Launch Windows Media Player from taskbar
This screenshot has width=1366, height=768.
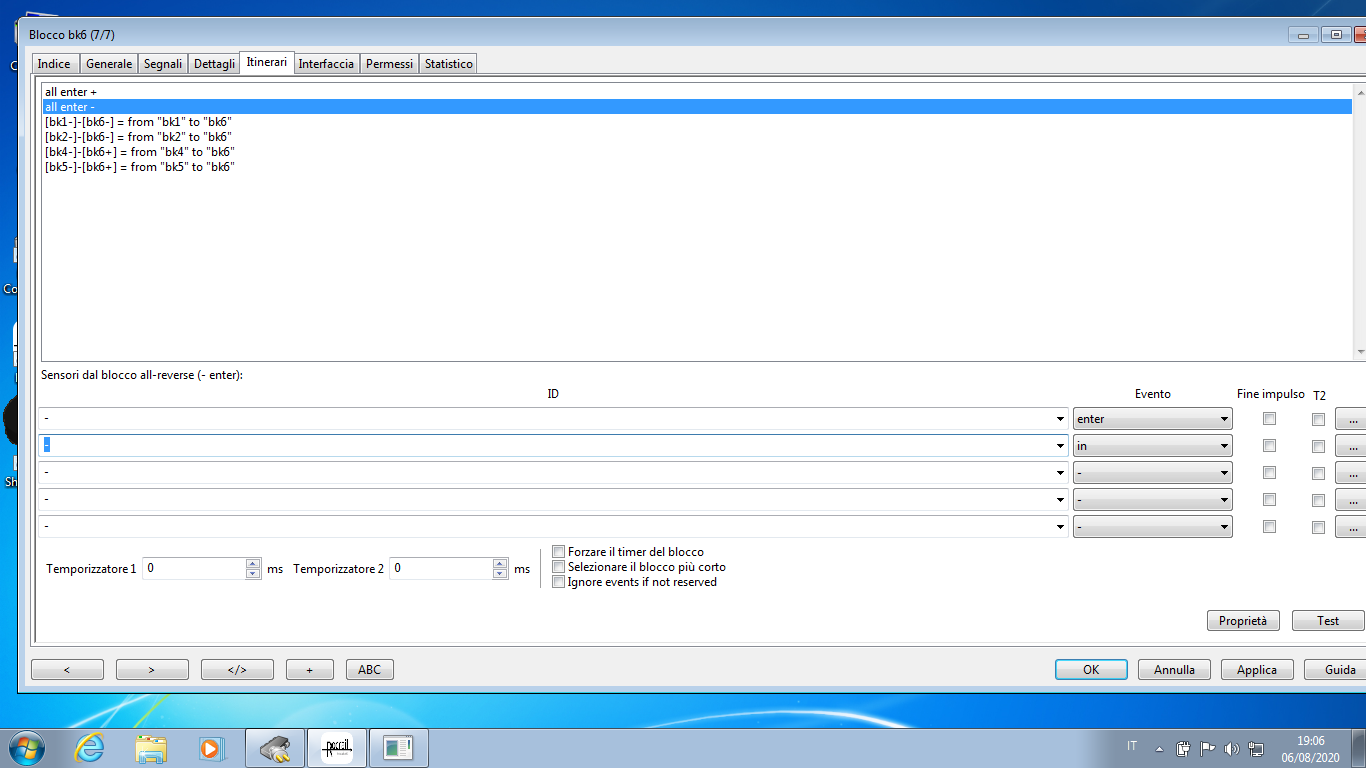pos(210,747)
